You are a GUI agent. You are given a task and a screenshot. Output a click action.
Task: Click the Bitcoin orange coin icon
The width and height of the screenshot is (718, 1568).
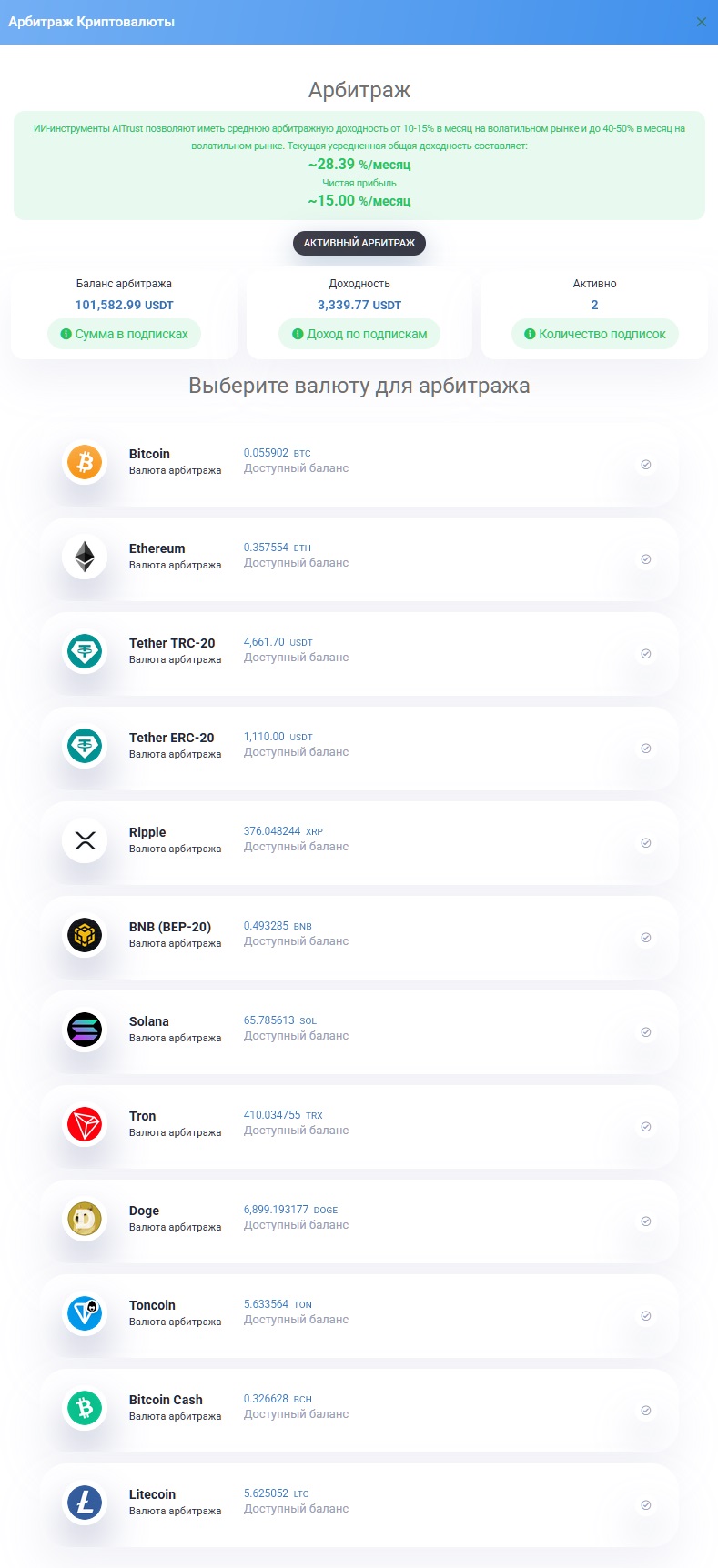[85, 462]
